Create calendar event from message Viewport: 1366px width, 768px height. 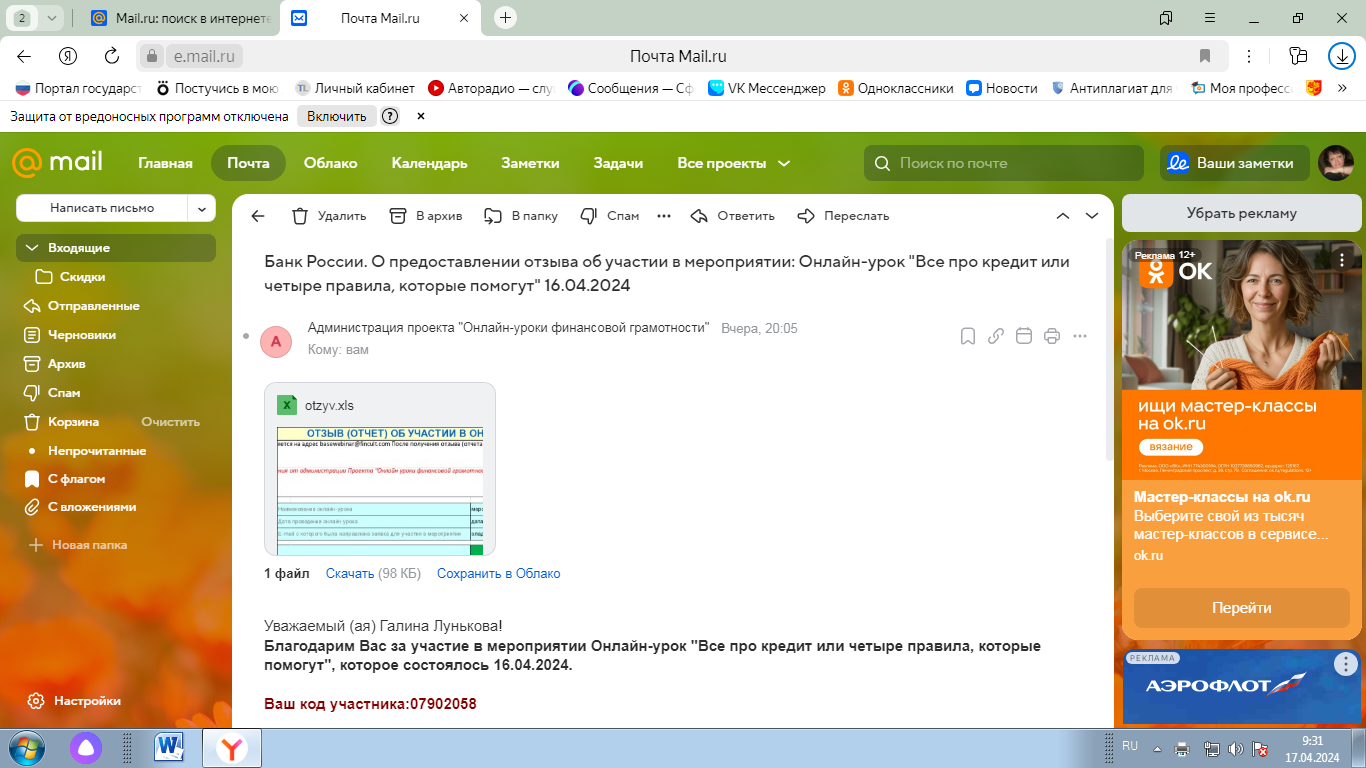[1024, 336]
